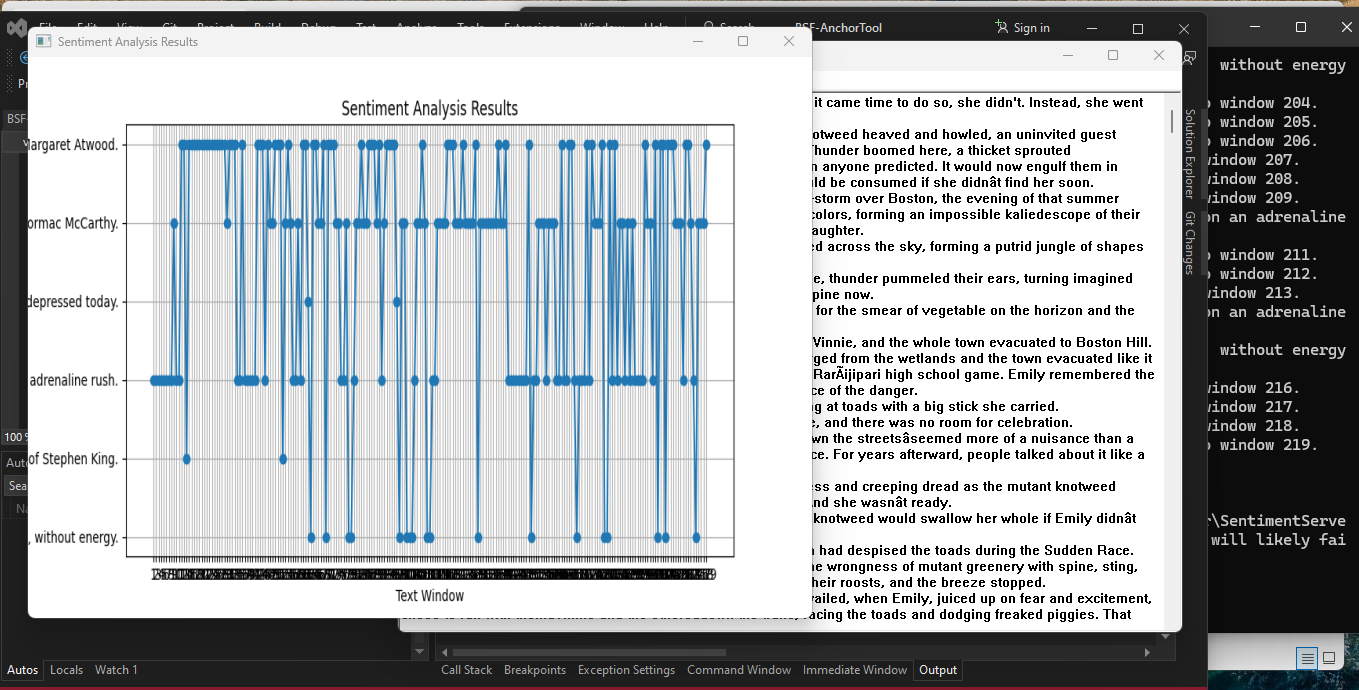
Task: Switch to the Command Window tab
Action: point(739,670)
